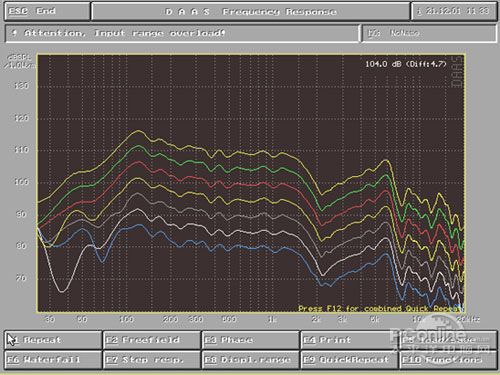Click the Press F12 combined Quick Repeat hint
The width and height of the screenshot is (500, 375).
pos(381,308)
